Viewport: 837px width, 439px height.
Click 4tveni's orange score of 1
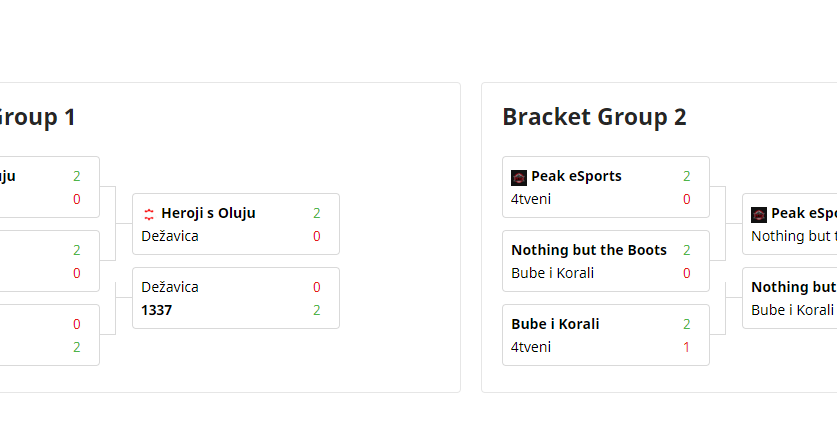[687, 347]
